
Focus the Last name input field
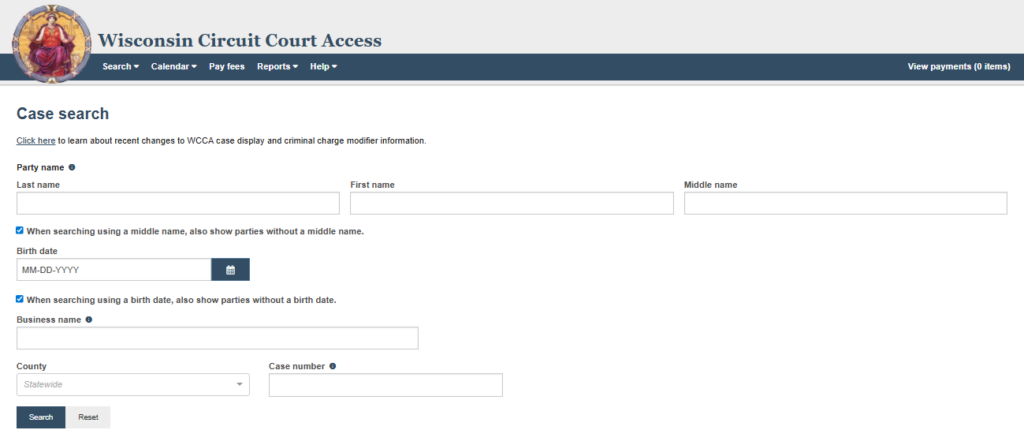[178, 203]
